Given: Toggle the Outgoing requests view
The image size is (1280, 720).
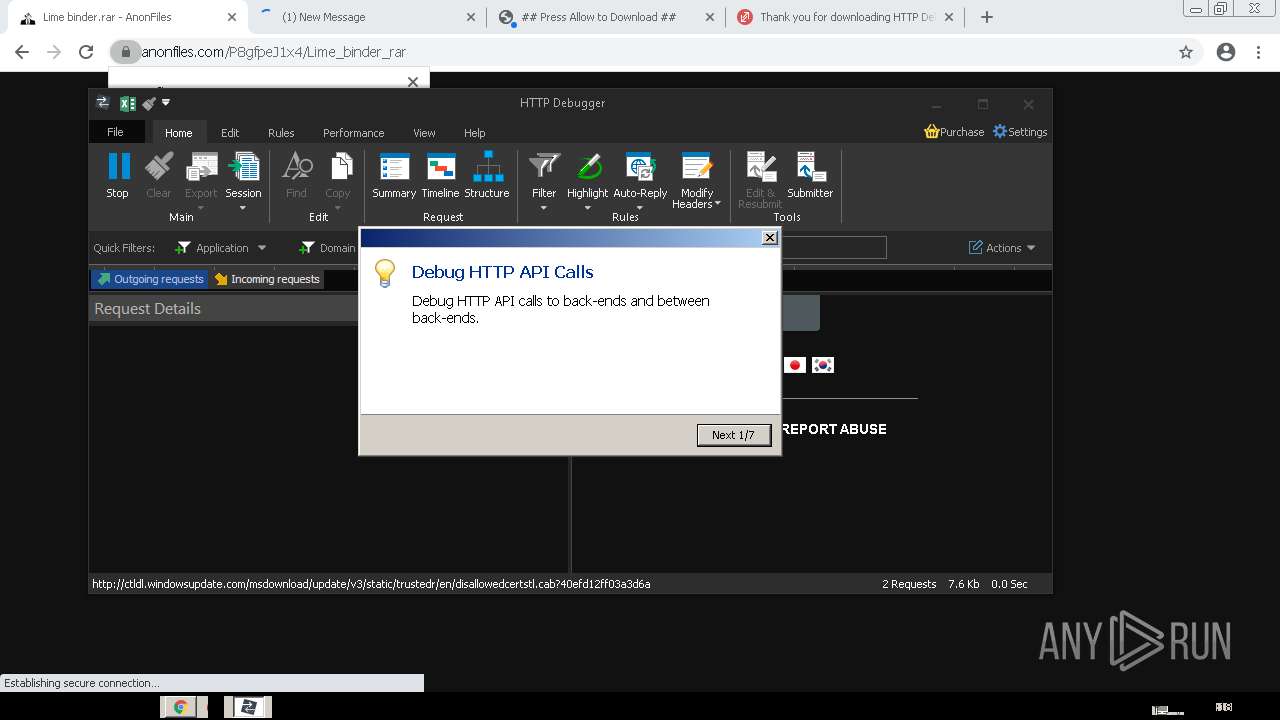Looking at the screenshot, I should coord(150,279).
